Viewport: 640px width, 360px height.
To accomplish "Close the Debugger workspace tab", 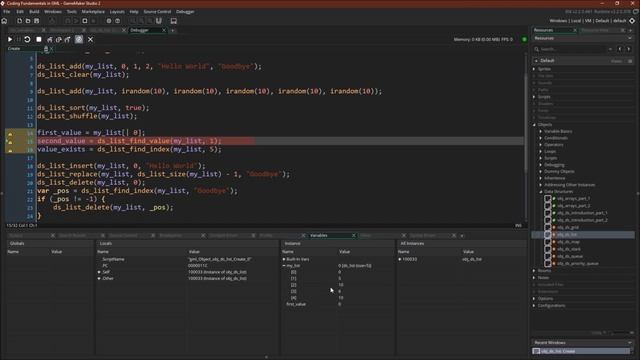I will pyautogui.click(x=164, y=30).
